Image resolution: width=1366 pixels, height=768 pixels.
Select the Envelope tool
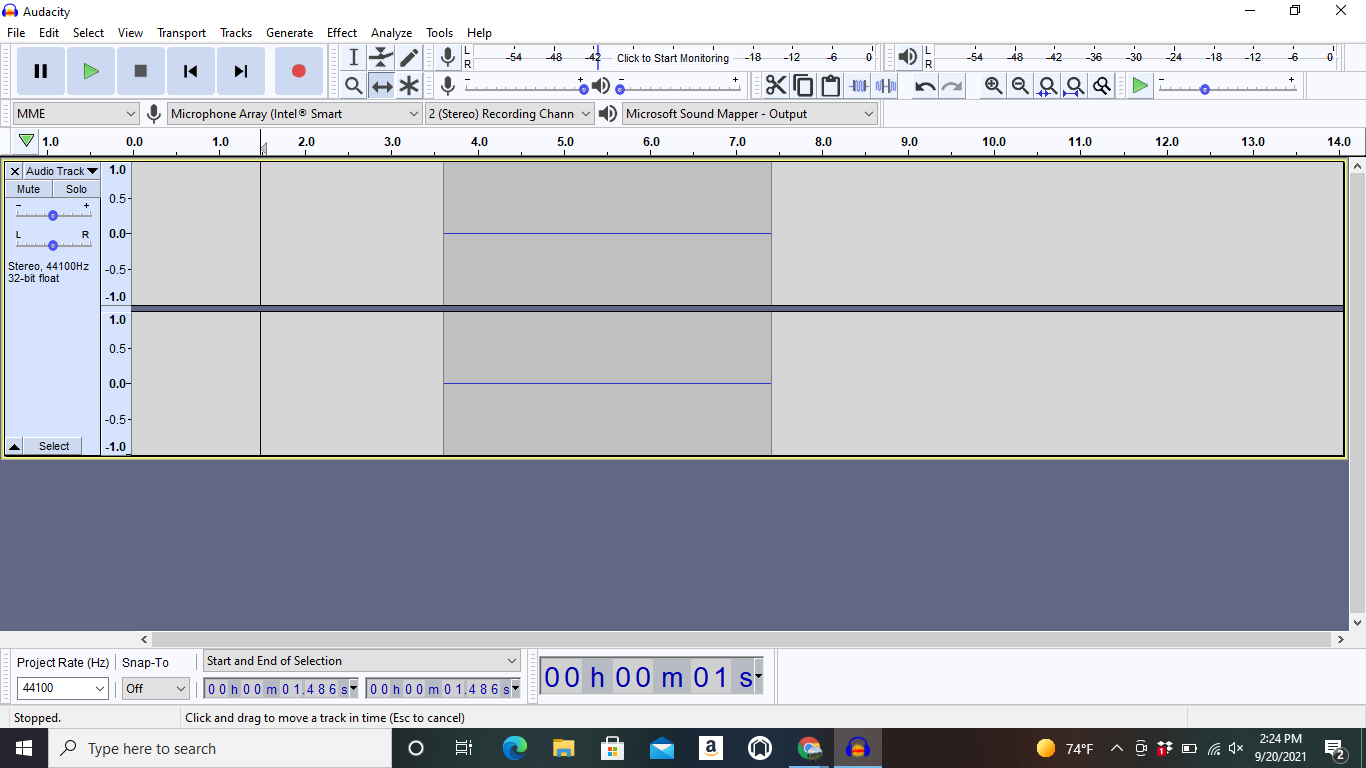380,57
